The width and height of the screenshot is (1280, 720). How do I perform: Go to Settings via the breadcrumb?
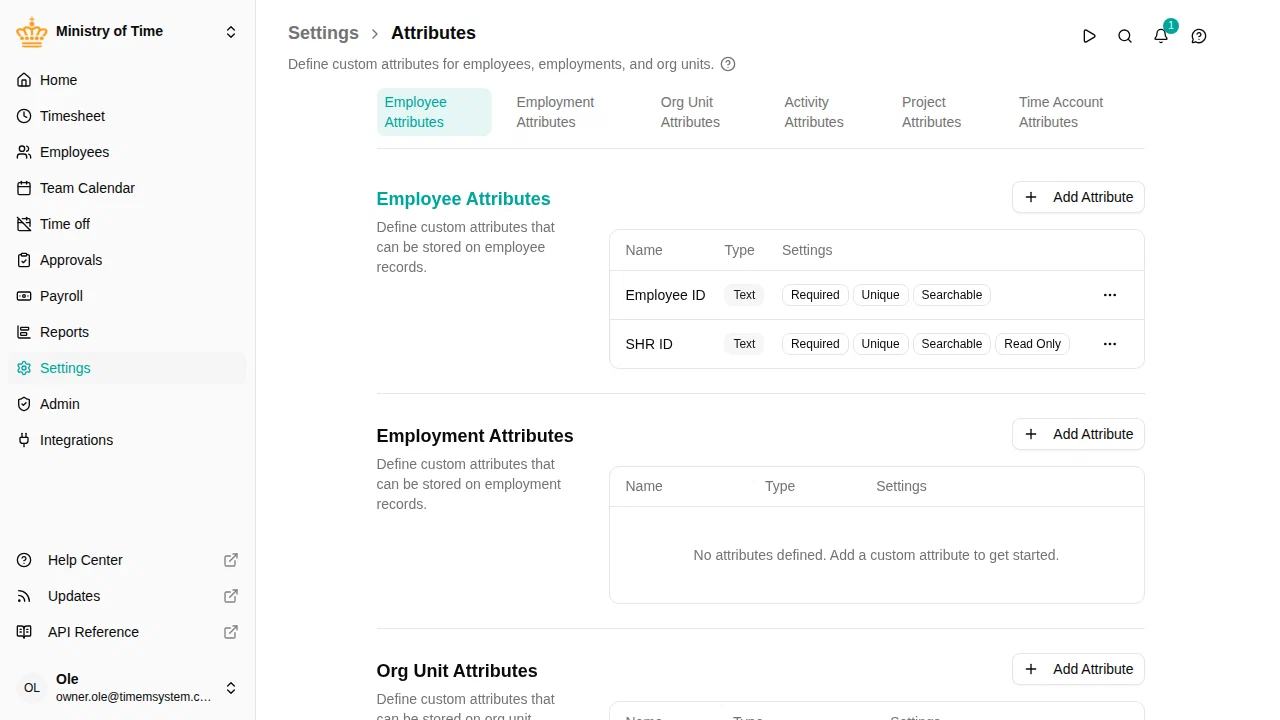point(323,33)
